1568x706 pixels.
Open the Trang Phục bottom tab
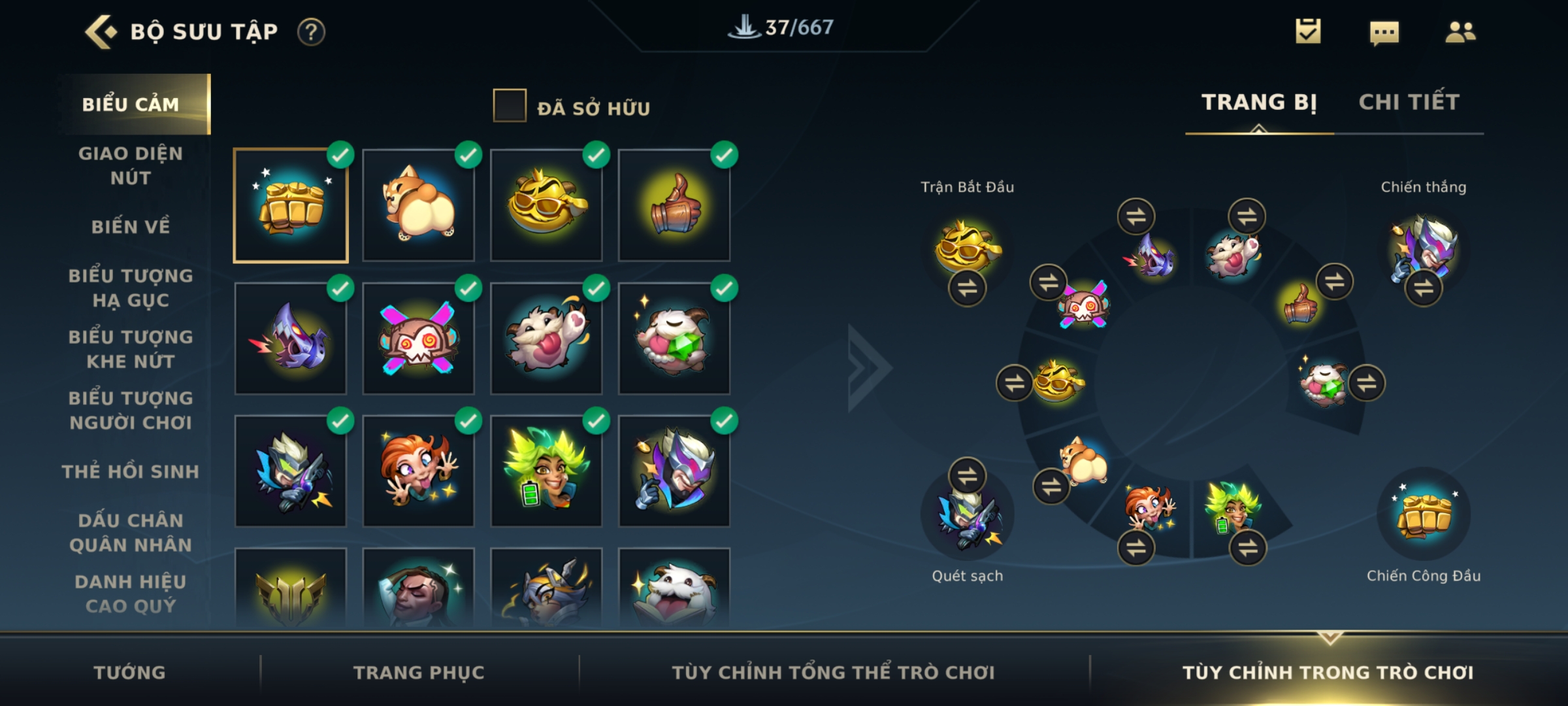419,673
